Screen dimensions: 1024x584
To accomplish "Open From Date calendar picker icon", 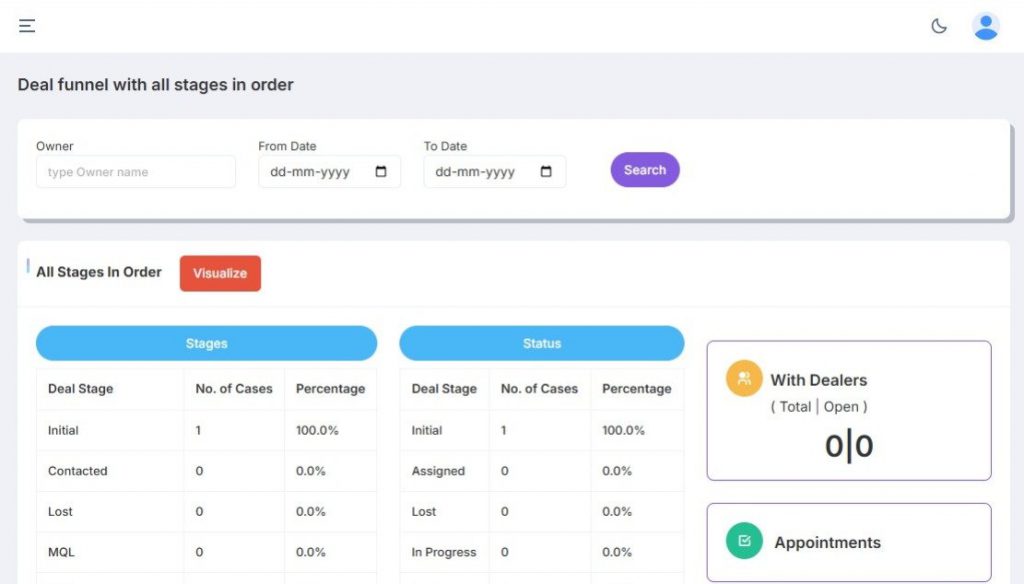I will tap(381, 172).
